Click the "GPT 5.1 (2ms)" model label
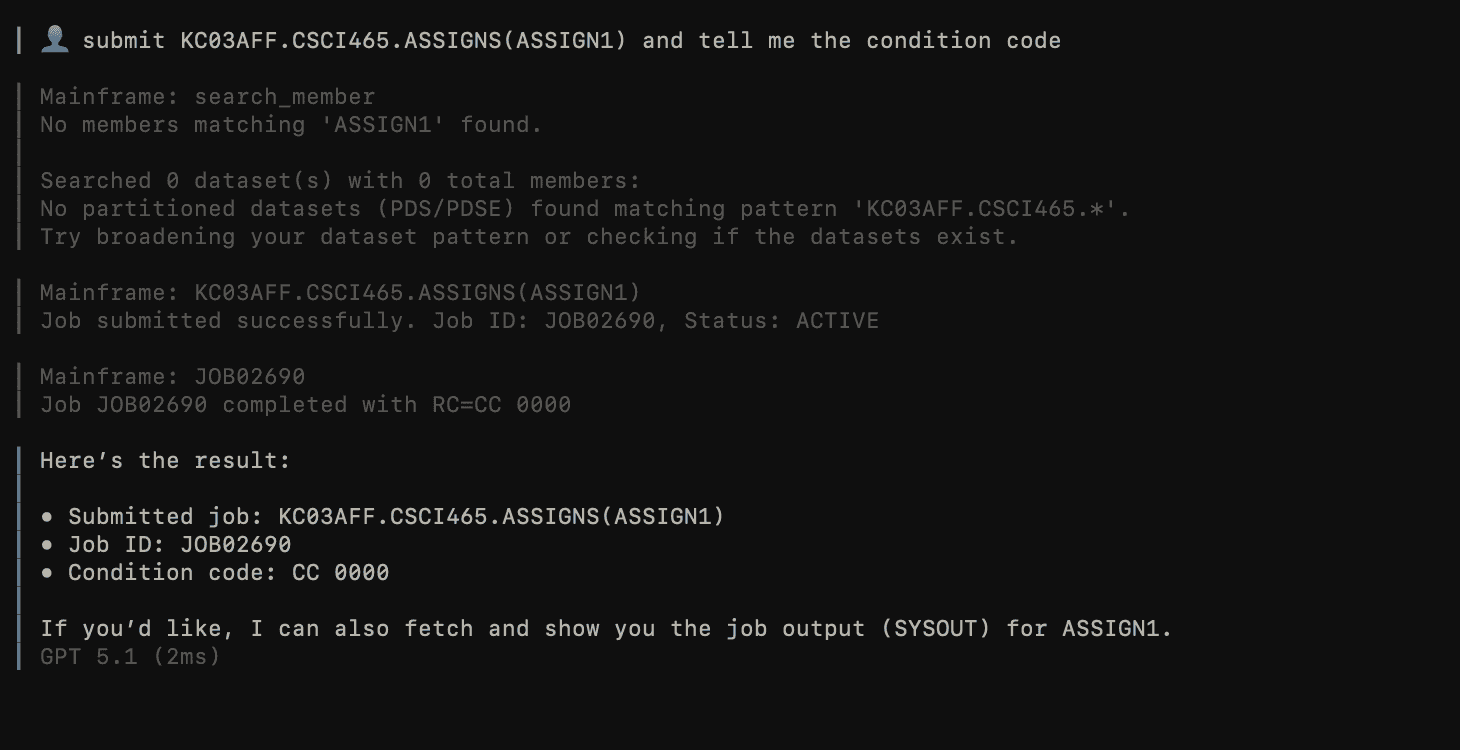The image size is (1460, 750). click(x=129, y=657)
